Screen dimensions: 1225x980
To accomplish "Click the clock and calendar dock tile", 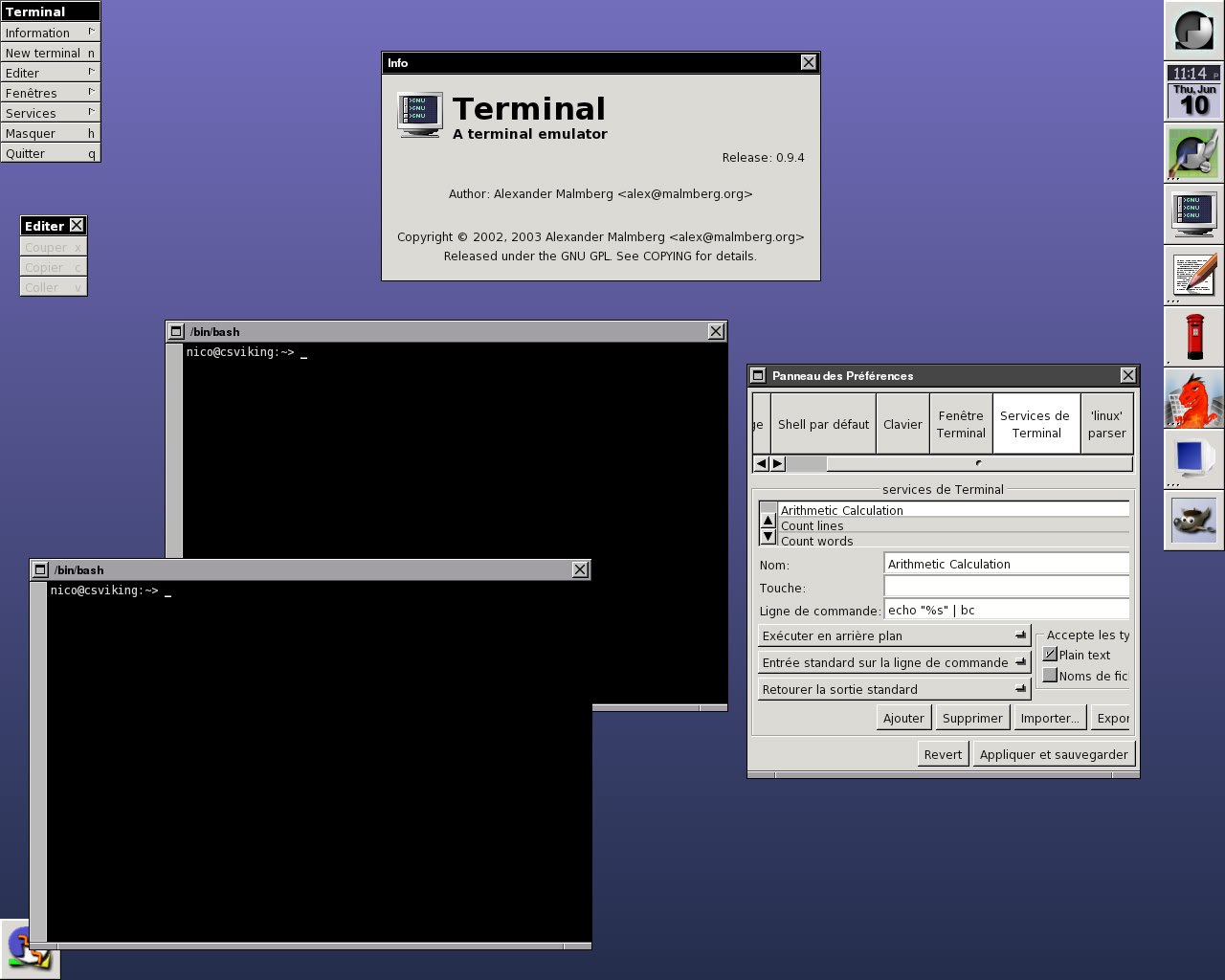I will click(x=1193, y=91).
